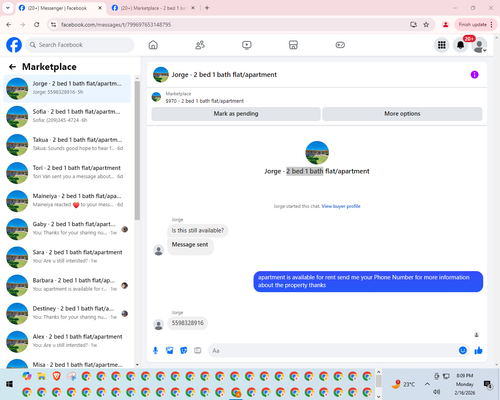The width and height of the screenshot is (500, 400).
Task: Open the Facebook menu grid icon
Action: 442,45
